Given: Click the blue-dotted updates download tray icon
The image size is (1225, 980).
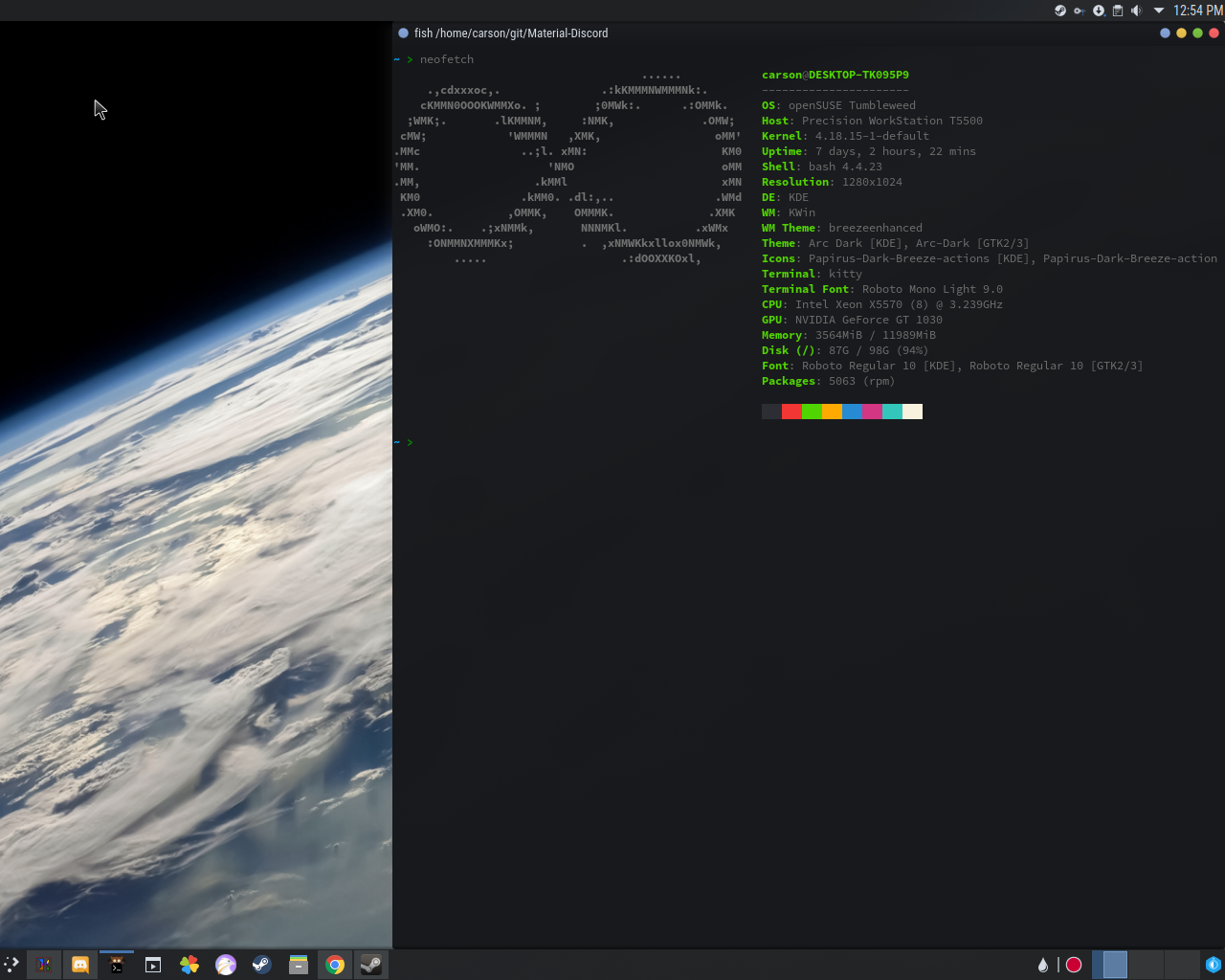Looking at the screenshot, I should (1099, 11).
